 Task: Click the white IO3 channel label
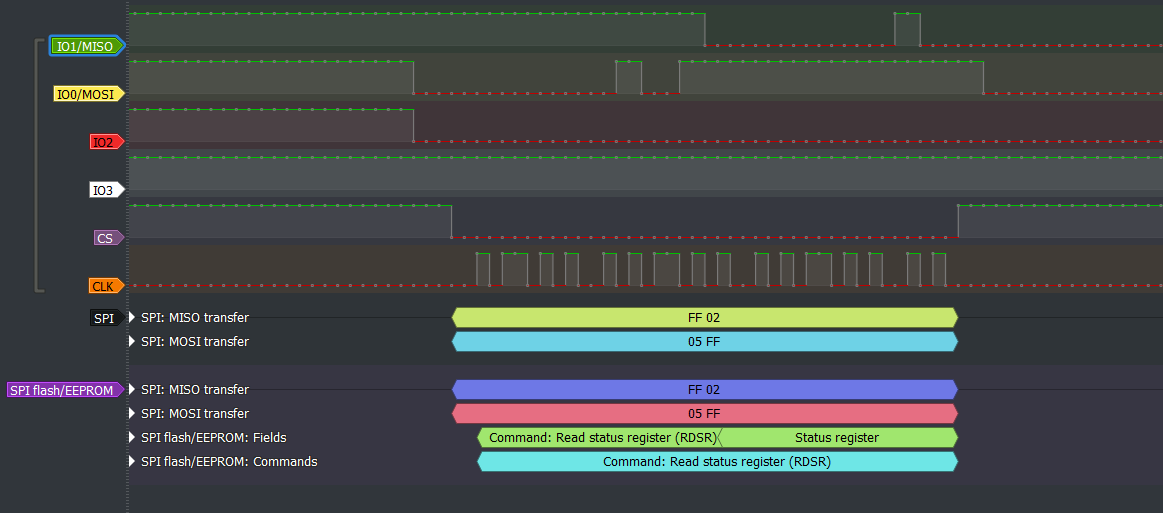click(x=107, y=190)
